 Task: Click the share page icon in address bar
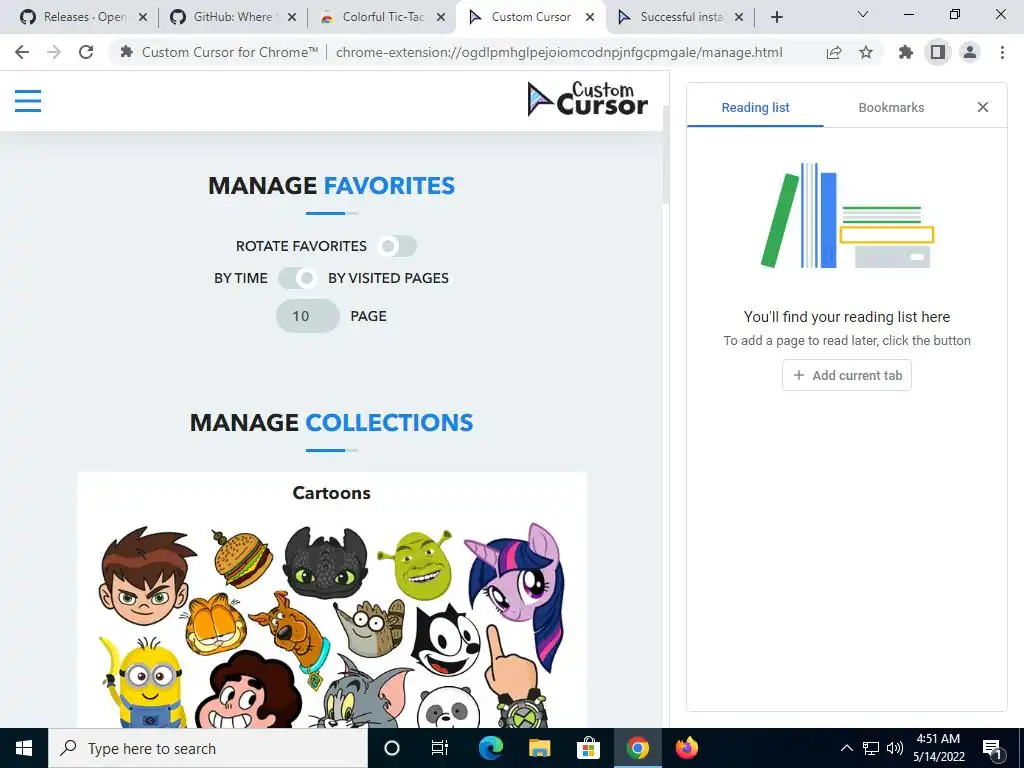[x=834, y=52]
